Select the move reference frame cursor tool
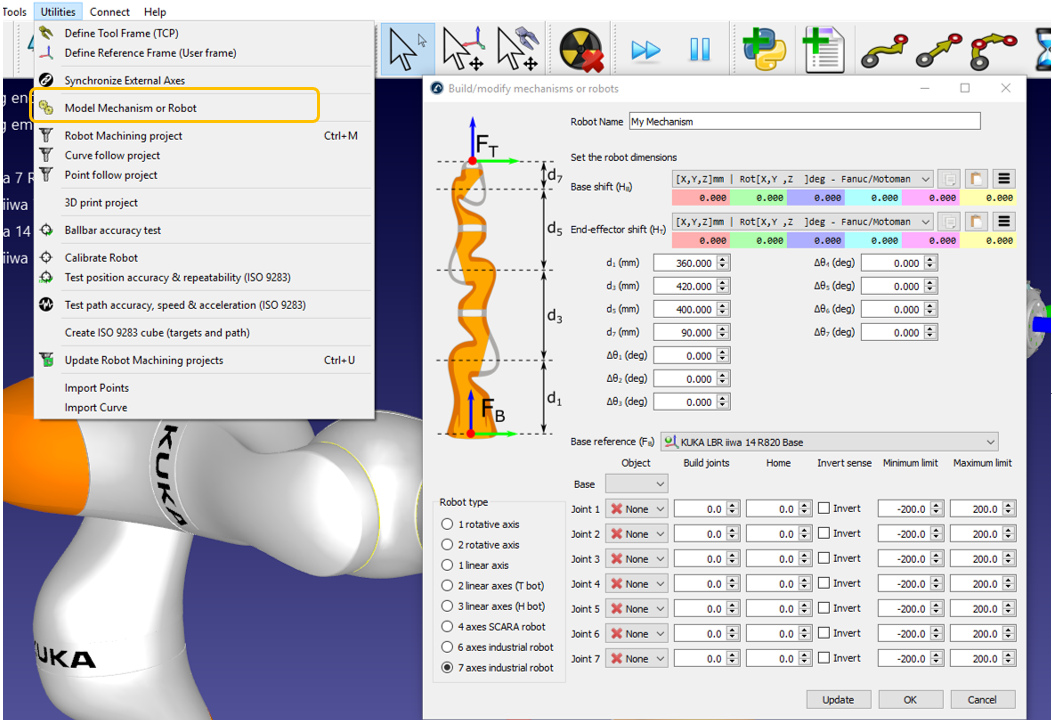Viewport: 1052px width, 720px height. (x=463, y=50)
